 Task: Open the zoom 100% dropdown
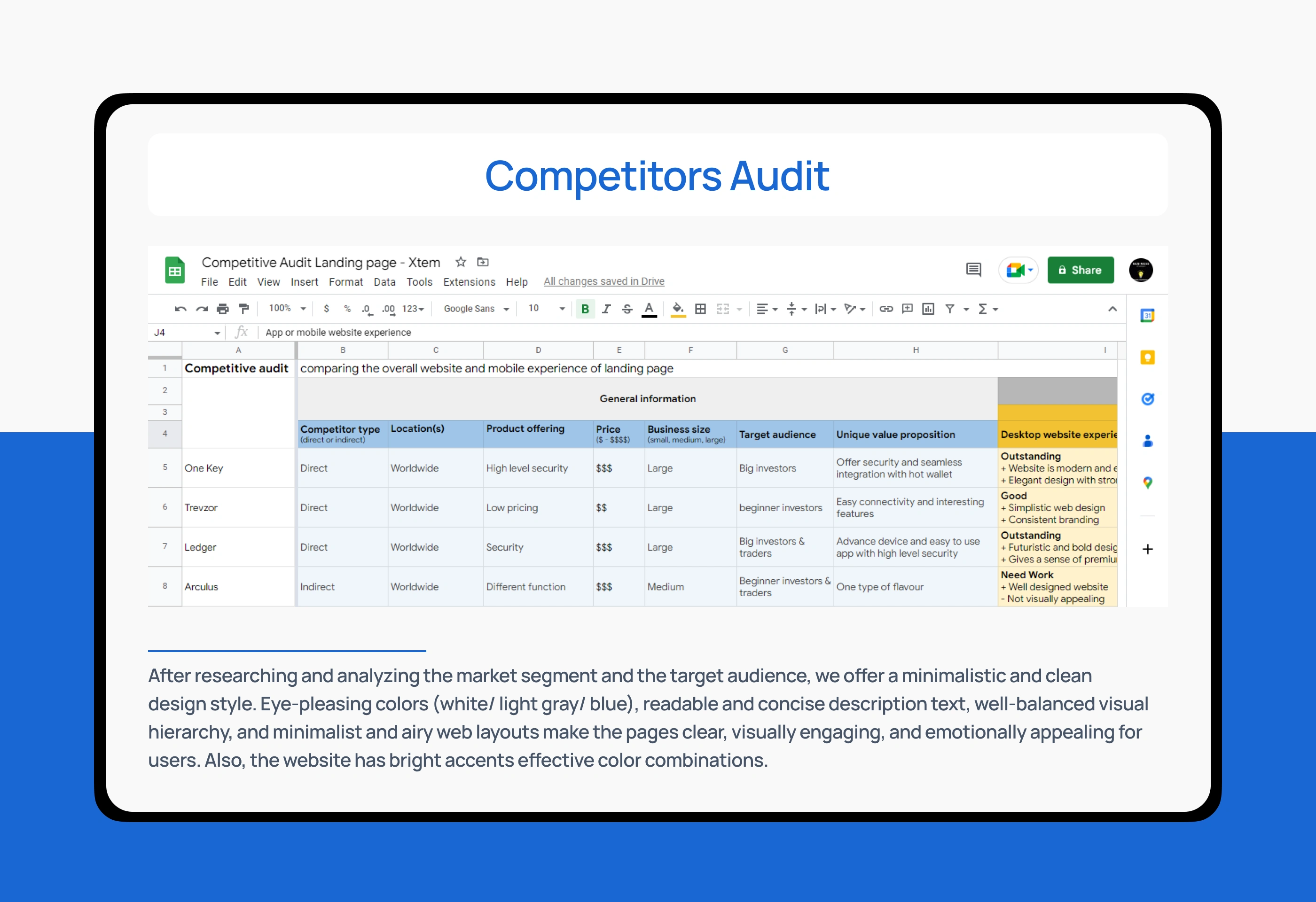[x=287, y=308]
